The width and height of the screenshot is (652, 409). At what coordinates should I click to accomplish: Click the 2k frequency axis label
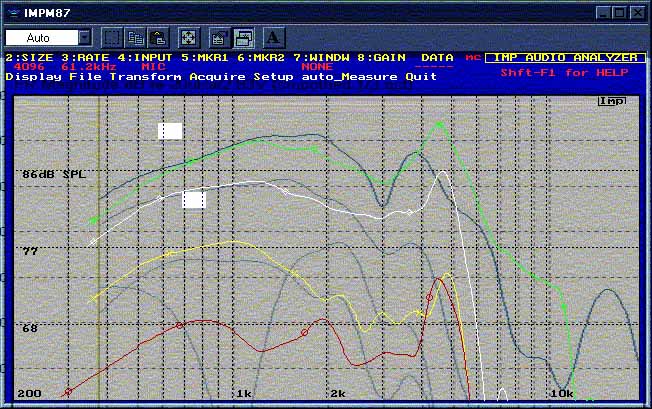(338, 393)
